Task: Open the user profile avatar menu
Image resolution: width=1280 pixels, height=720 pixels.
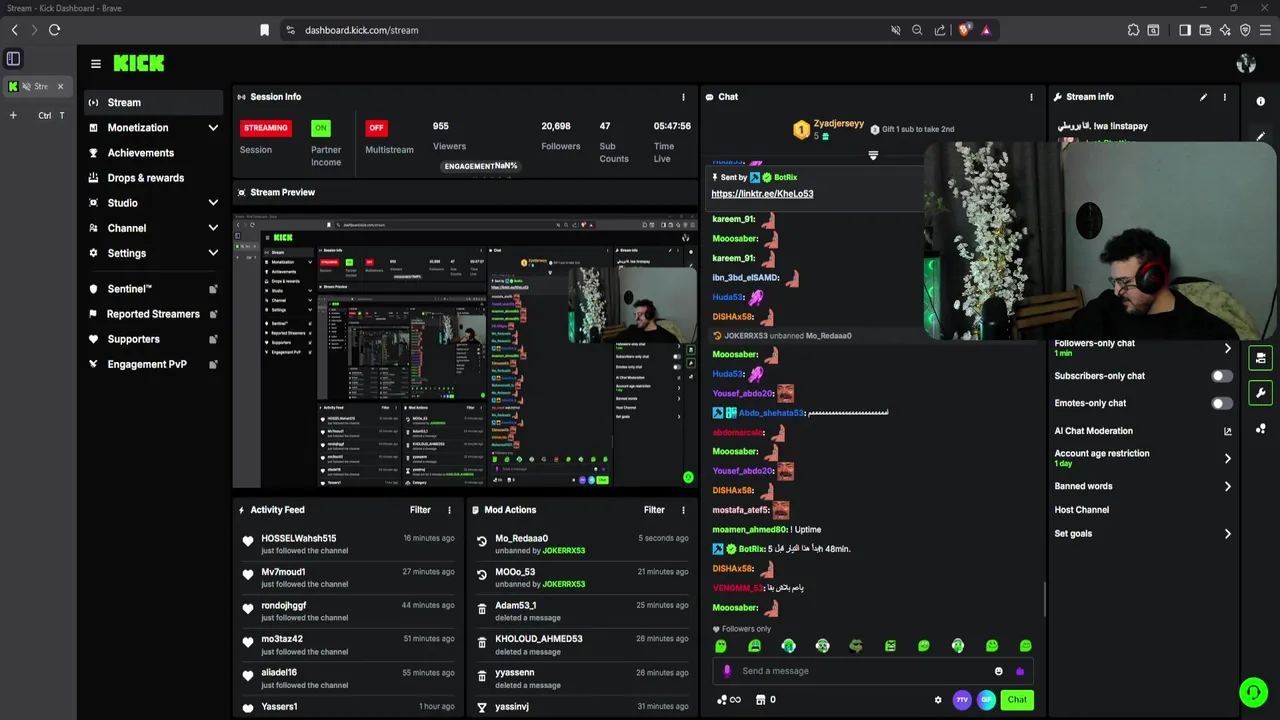Action: click(1246, 63)
